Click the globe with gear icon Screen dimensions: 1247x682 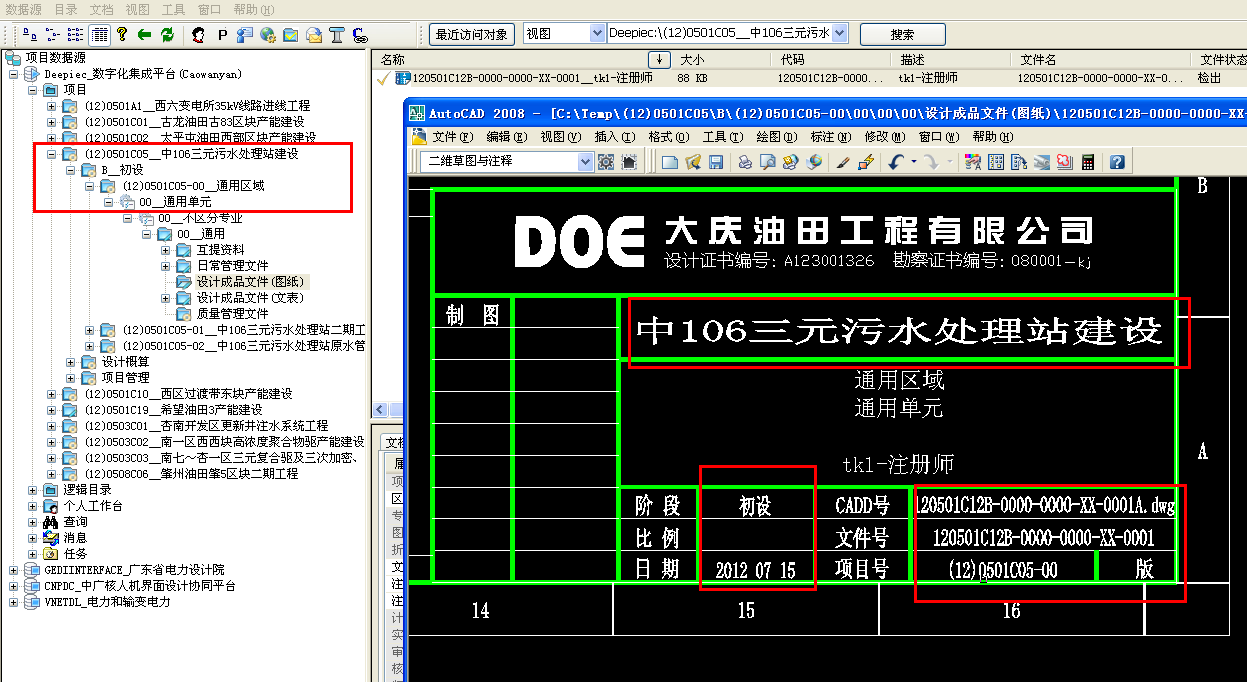(268, 35)
